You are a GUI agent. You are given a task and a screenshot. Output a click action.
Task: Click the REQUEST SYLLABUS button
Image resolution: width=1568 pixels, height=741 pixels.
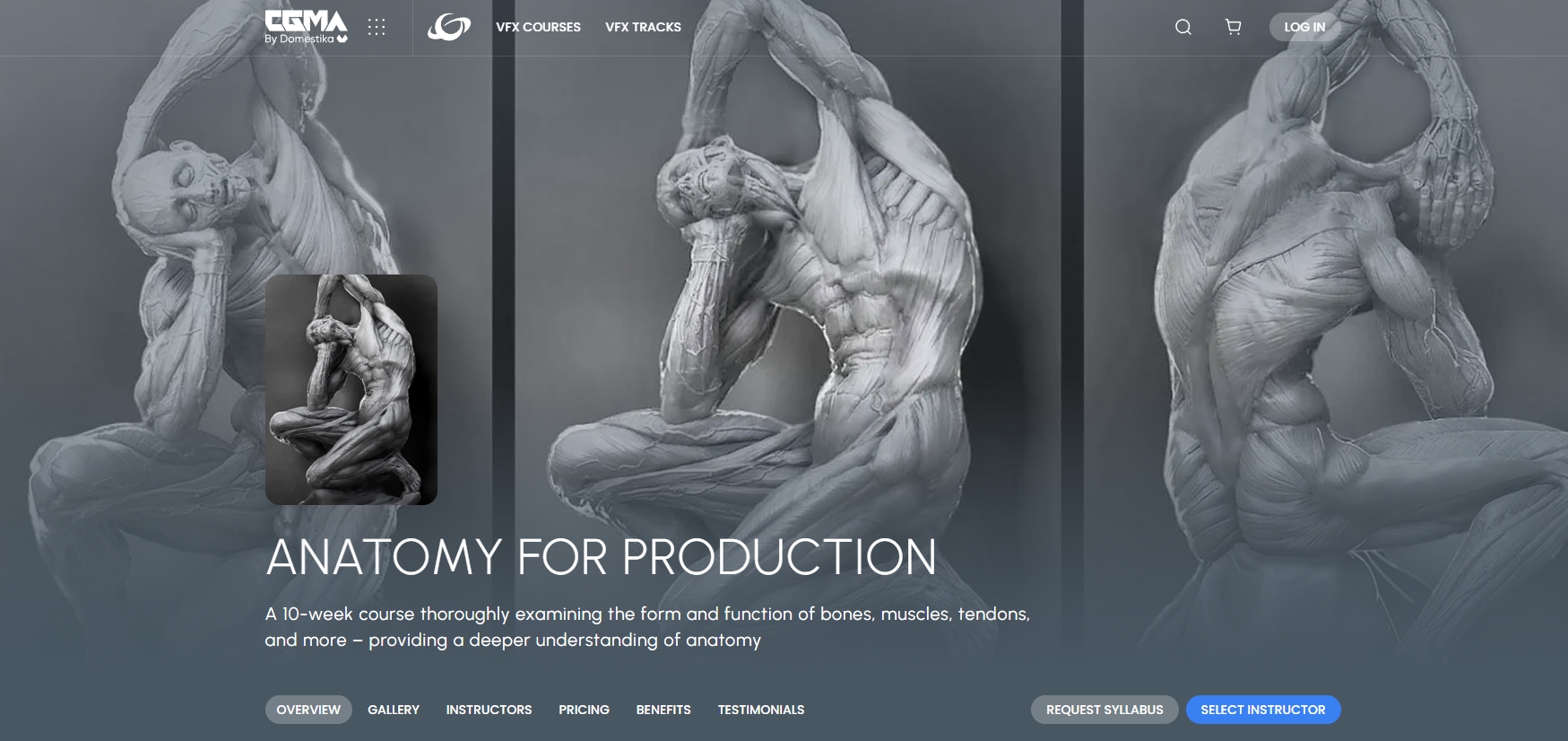pos(1105,710)
